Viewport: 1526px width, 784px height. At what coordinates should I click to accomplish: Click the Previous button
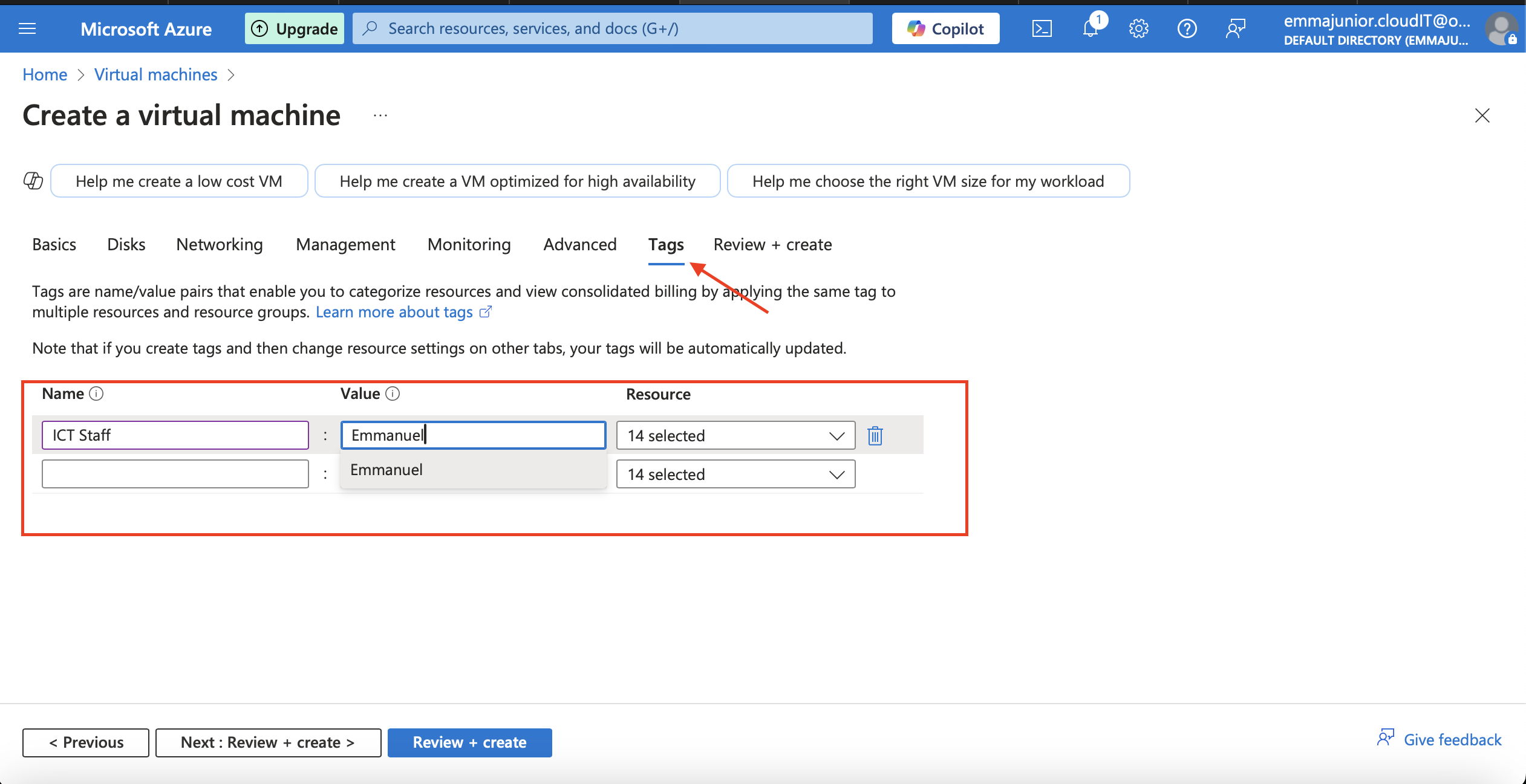pyautogui.click(x=86, y=742)
